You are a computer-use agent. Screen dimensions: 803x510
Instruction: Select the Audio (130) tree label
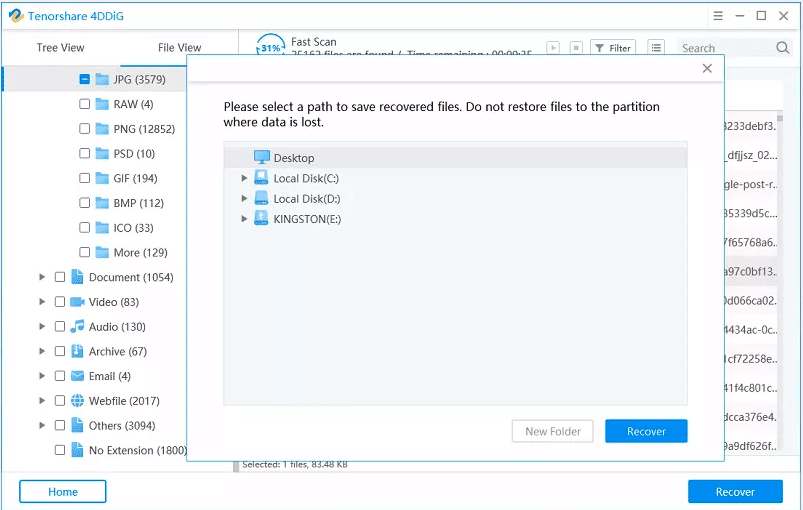(117, 326)
